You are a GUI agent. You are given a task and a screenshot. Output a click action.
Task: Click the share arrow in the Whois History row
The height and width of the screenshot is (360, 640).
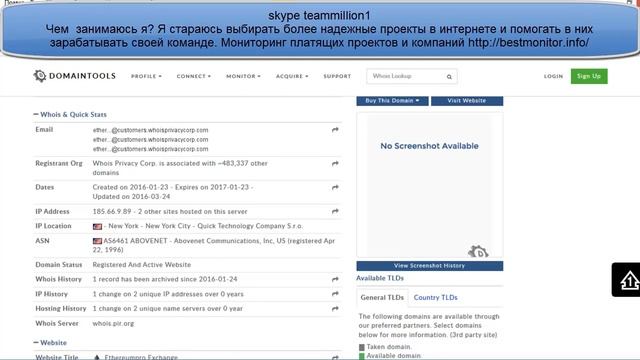tap(335, 280)
